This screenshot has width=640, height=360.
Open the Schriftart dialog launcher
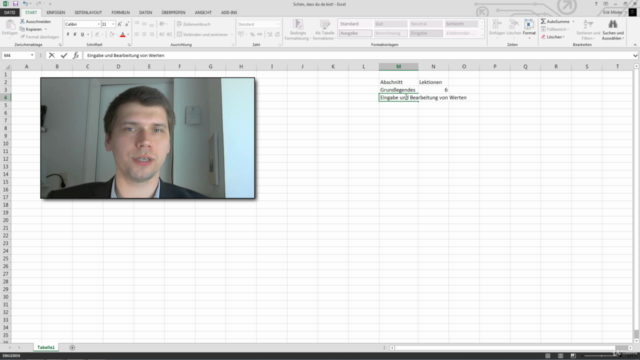[129, 44]
